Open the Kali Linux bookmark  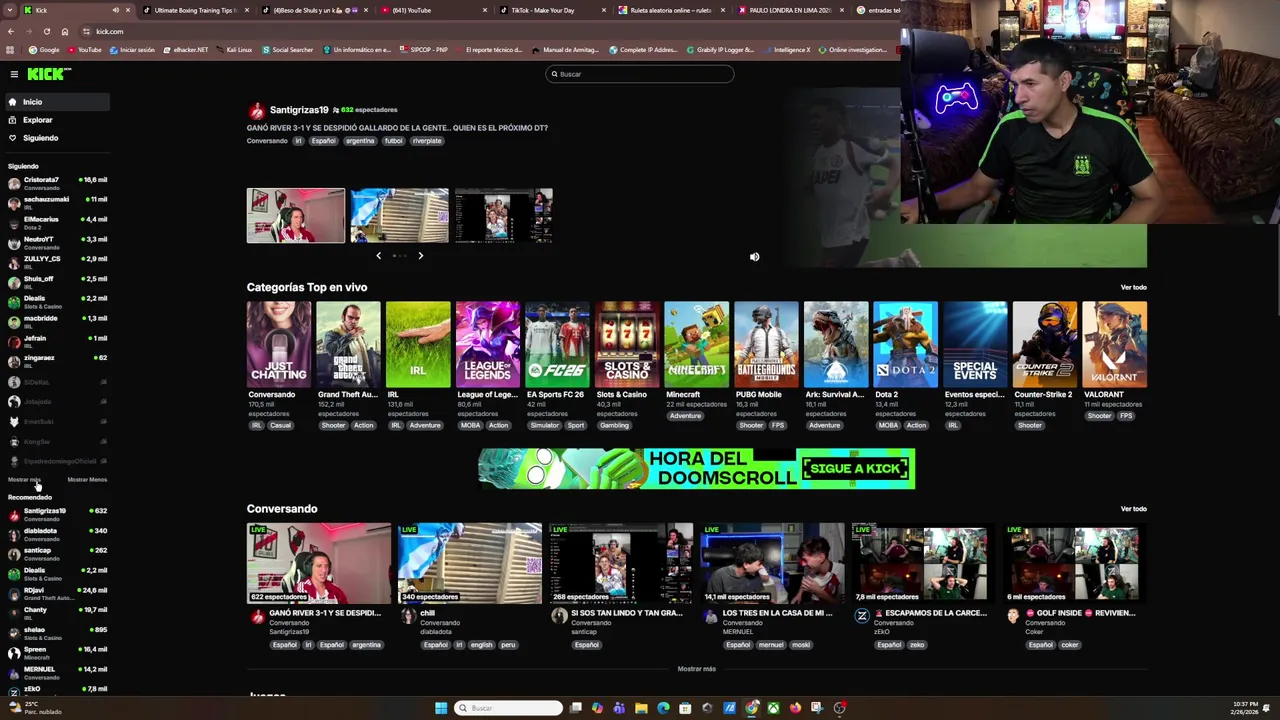tap(234, 49)
